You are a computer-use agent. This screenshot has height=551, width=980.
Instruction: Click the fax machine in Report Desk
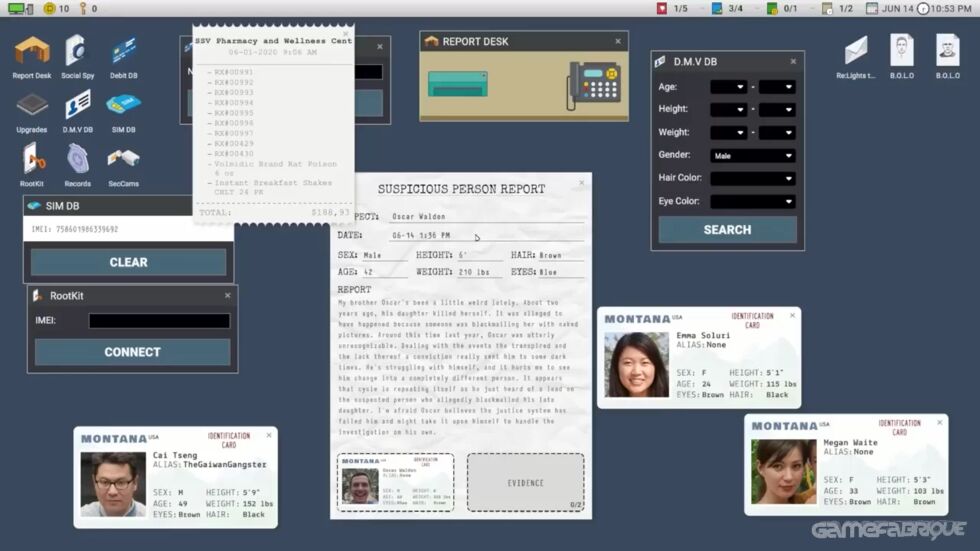[458, 84]
